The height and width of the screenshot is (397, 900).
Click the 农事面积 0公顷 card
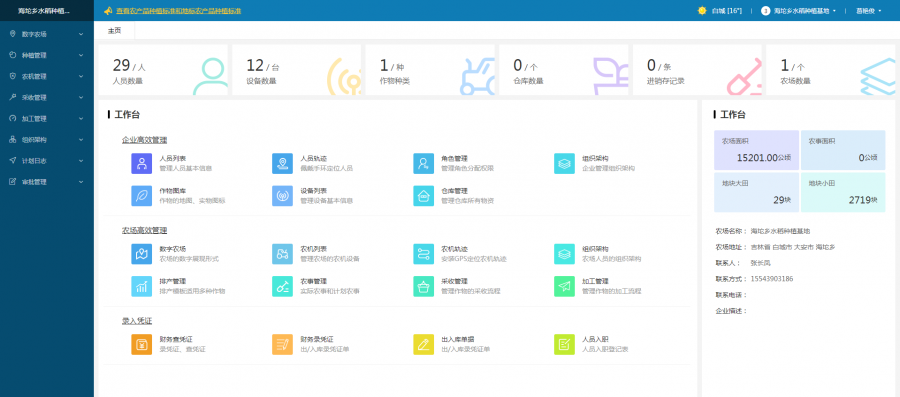(x=843, y=150)
